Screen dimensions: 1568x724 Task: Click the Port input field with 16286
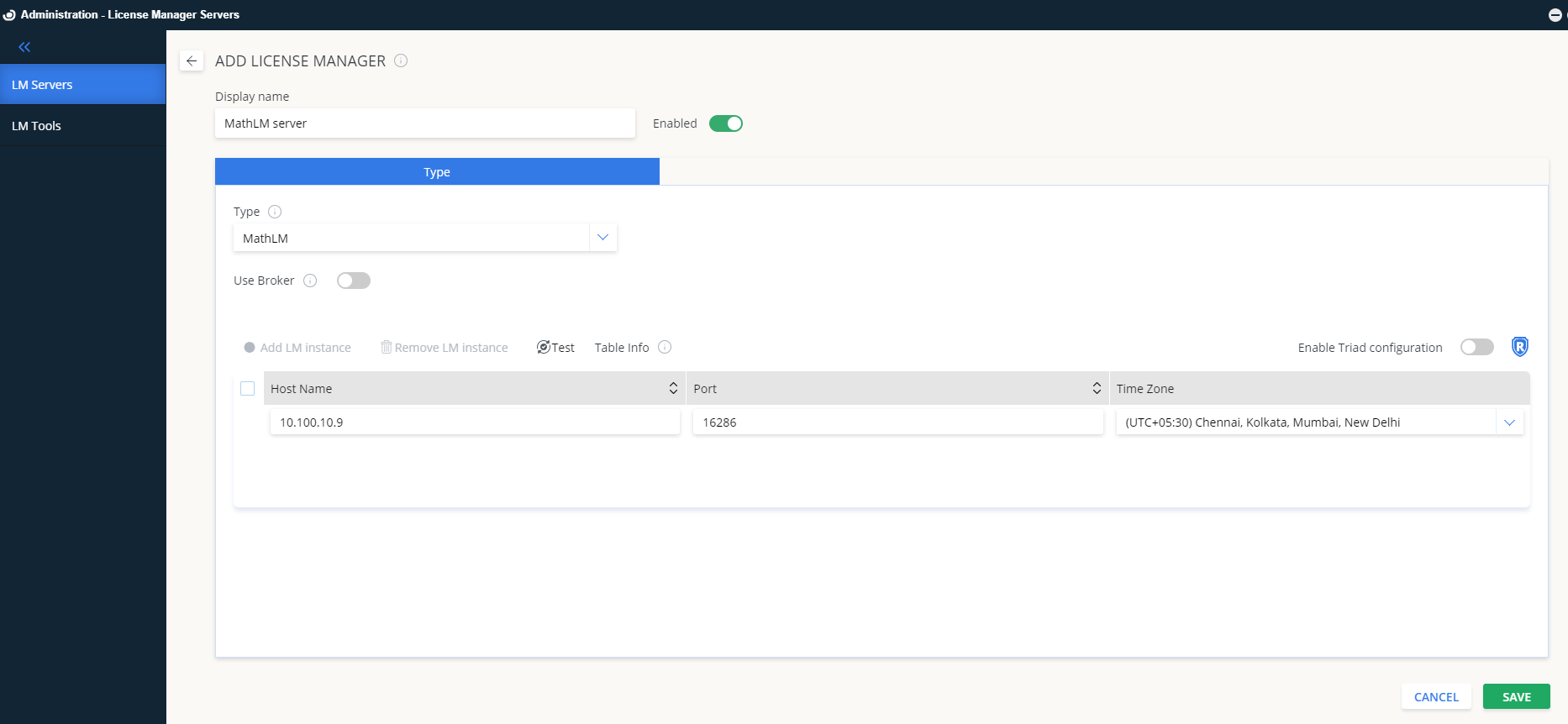tap(897, 422)
